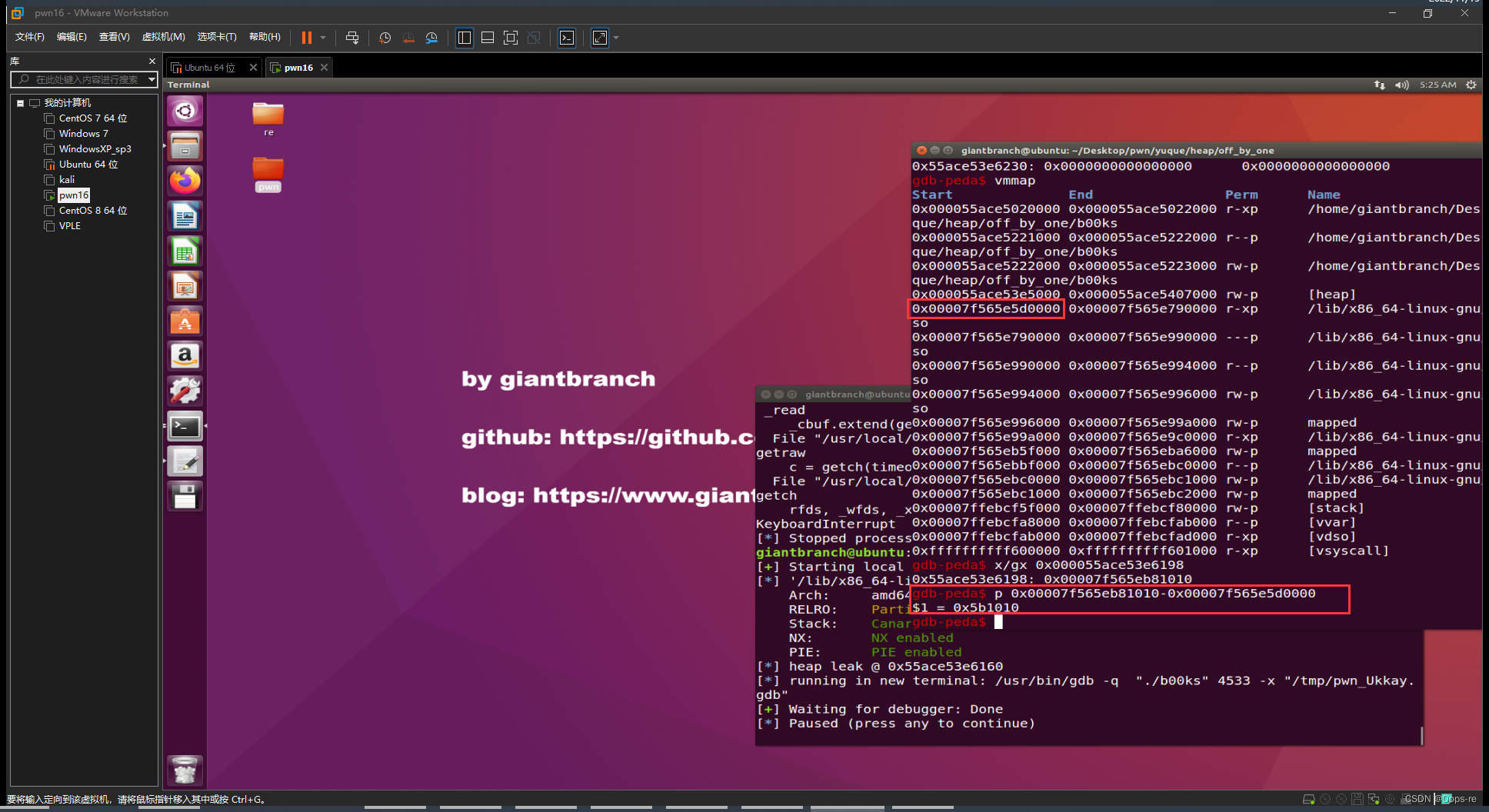1489x812 pixels.
Task: Revert the virtual machine to its snapshot
Action: point(408,38)
